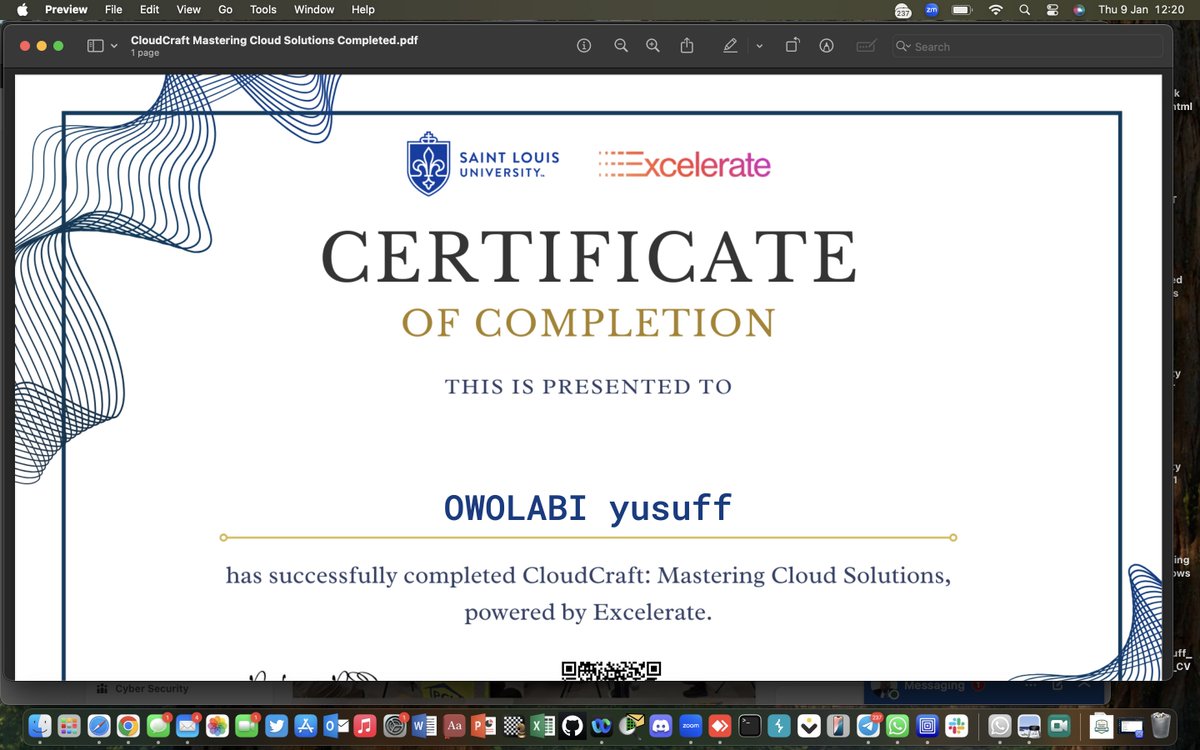Expand highlight color options chevron
The image size is (1200, 750).
pyautogui.click(x=759, y=46)
